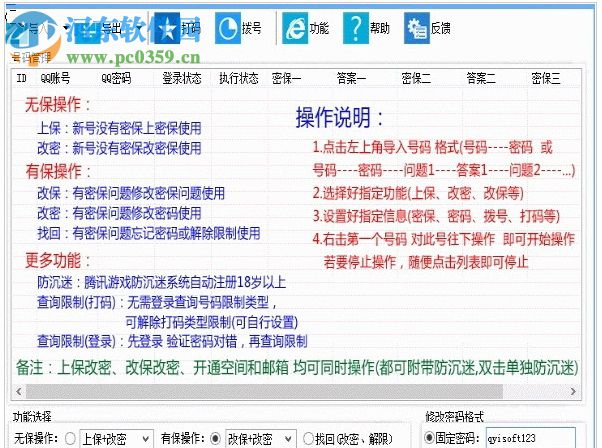Screen dimensions: 602x448
Task: Click the 无保操作 heading text
Action: click(x=58, y=104)
